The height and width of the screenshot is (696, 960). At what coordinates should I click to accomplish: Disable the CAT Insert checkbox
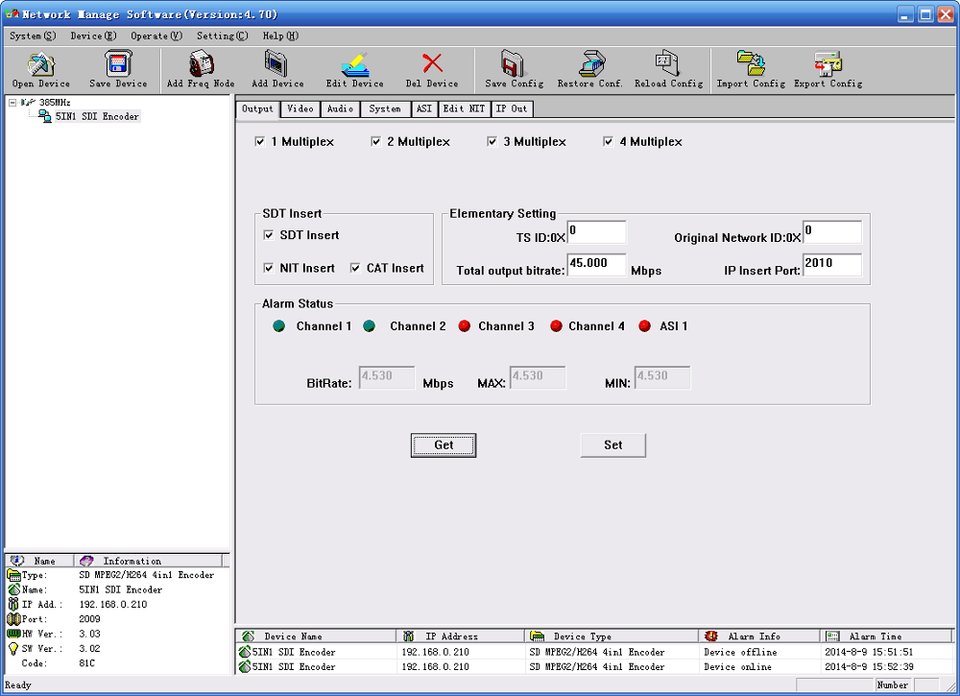(x=356, y=268)
